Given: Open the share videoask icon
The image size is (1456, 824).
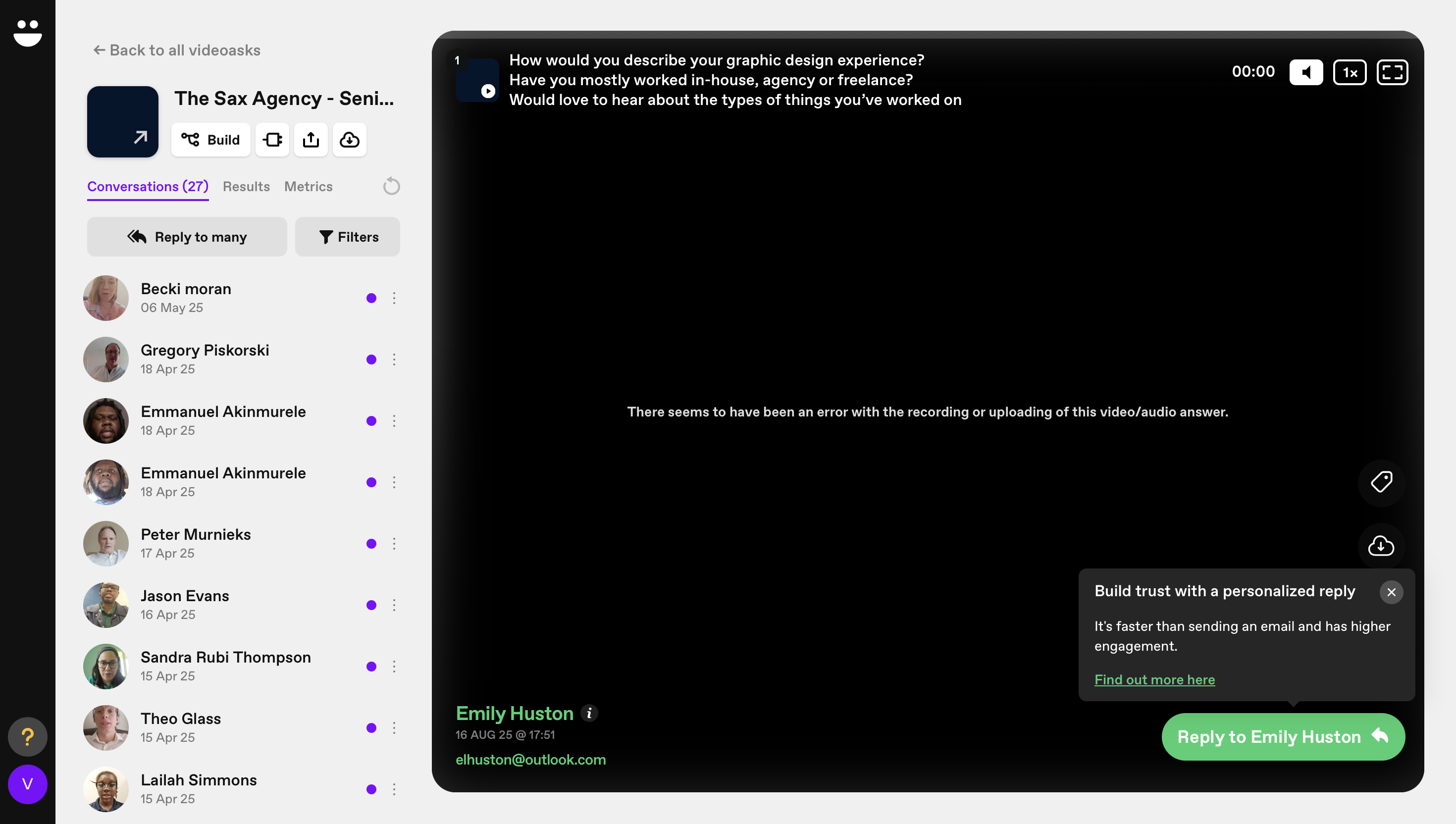Looking at the screenshot, I should [311, 139].
